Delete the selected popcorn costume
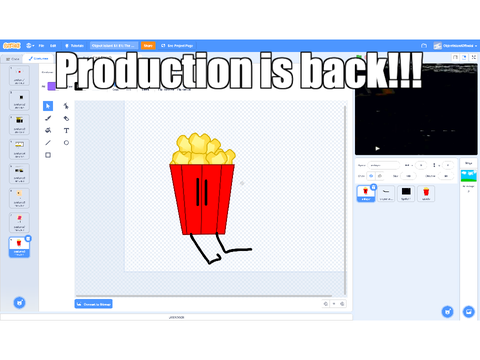The width and height of the screenshot is (480, 360). coord(28,238)
